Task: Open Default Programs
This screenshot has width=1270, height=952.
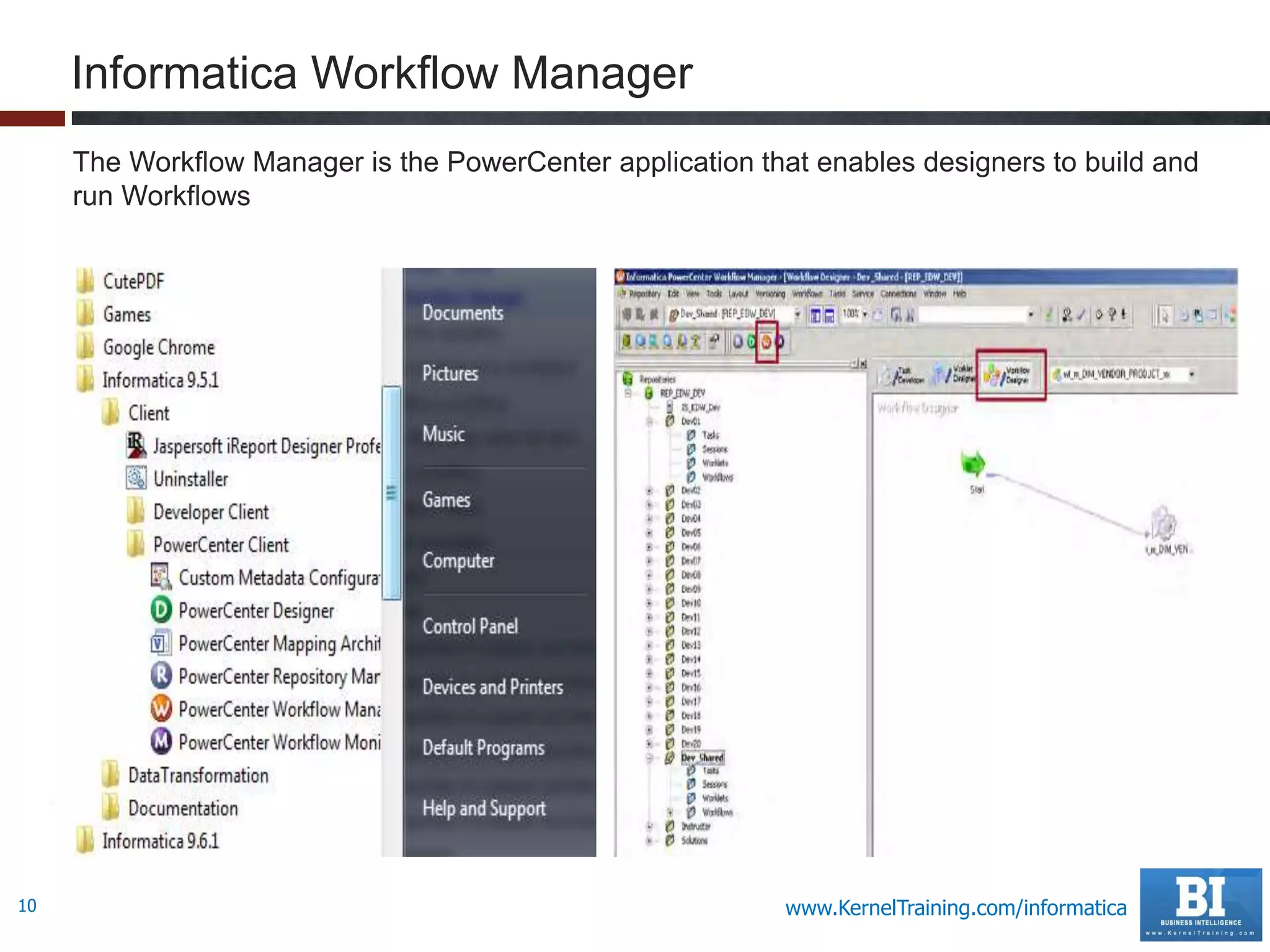Action: pos(483,748)
